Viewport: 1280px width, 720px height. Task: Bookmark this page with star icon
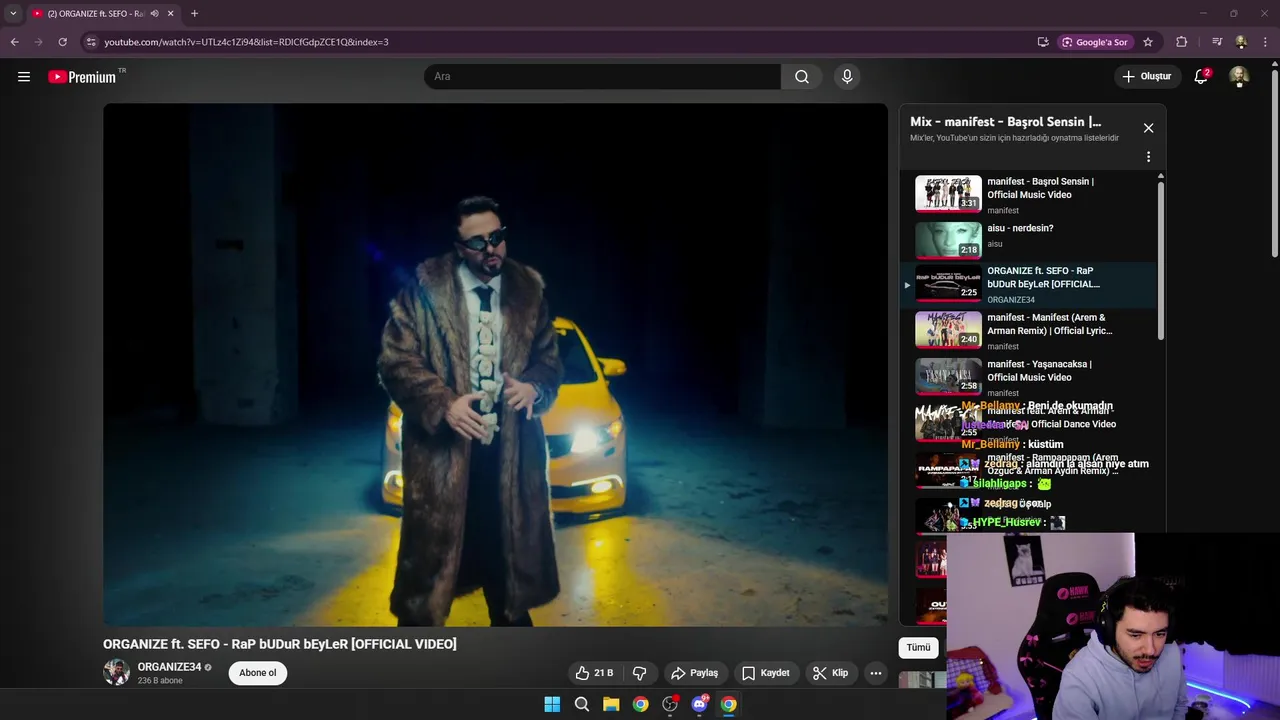coord(1148,42)
